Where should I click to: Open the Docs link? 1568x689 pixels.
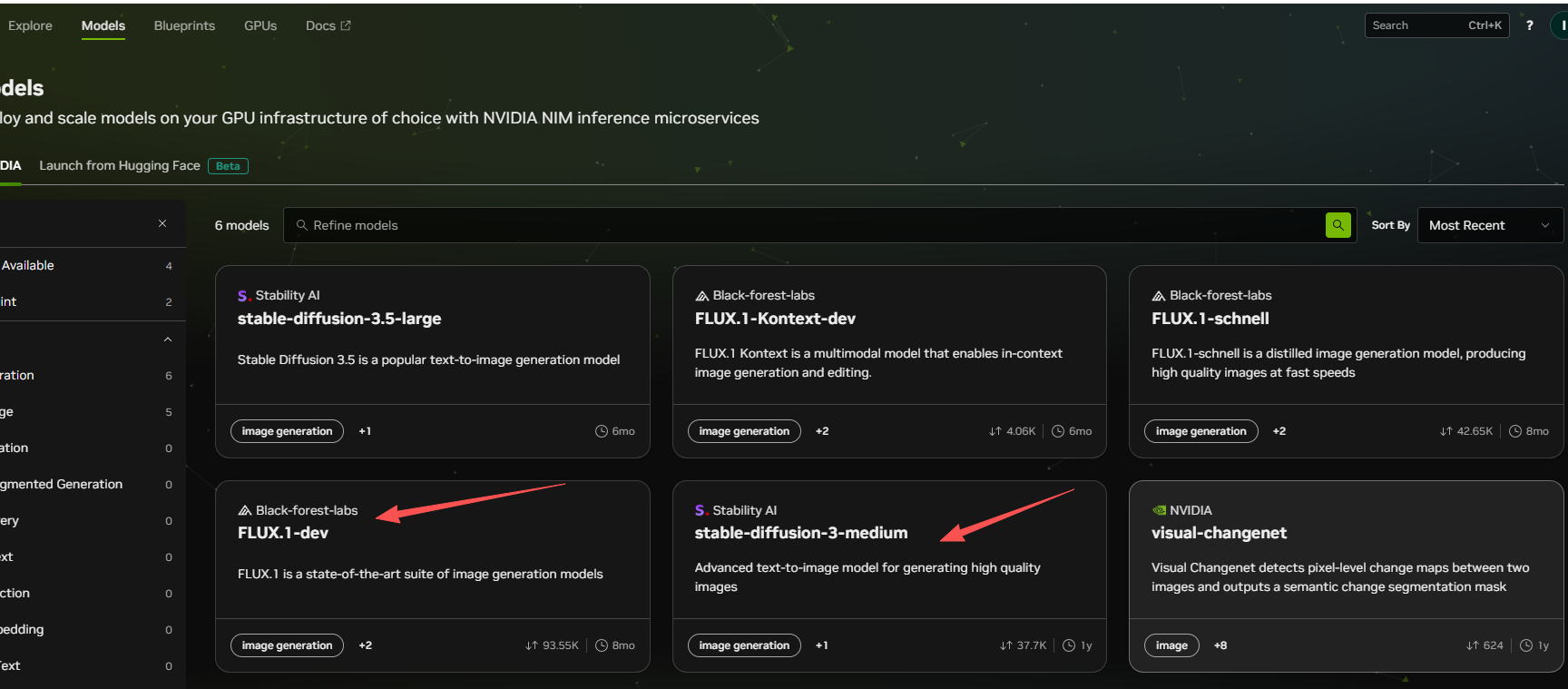click(328, 25)
